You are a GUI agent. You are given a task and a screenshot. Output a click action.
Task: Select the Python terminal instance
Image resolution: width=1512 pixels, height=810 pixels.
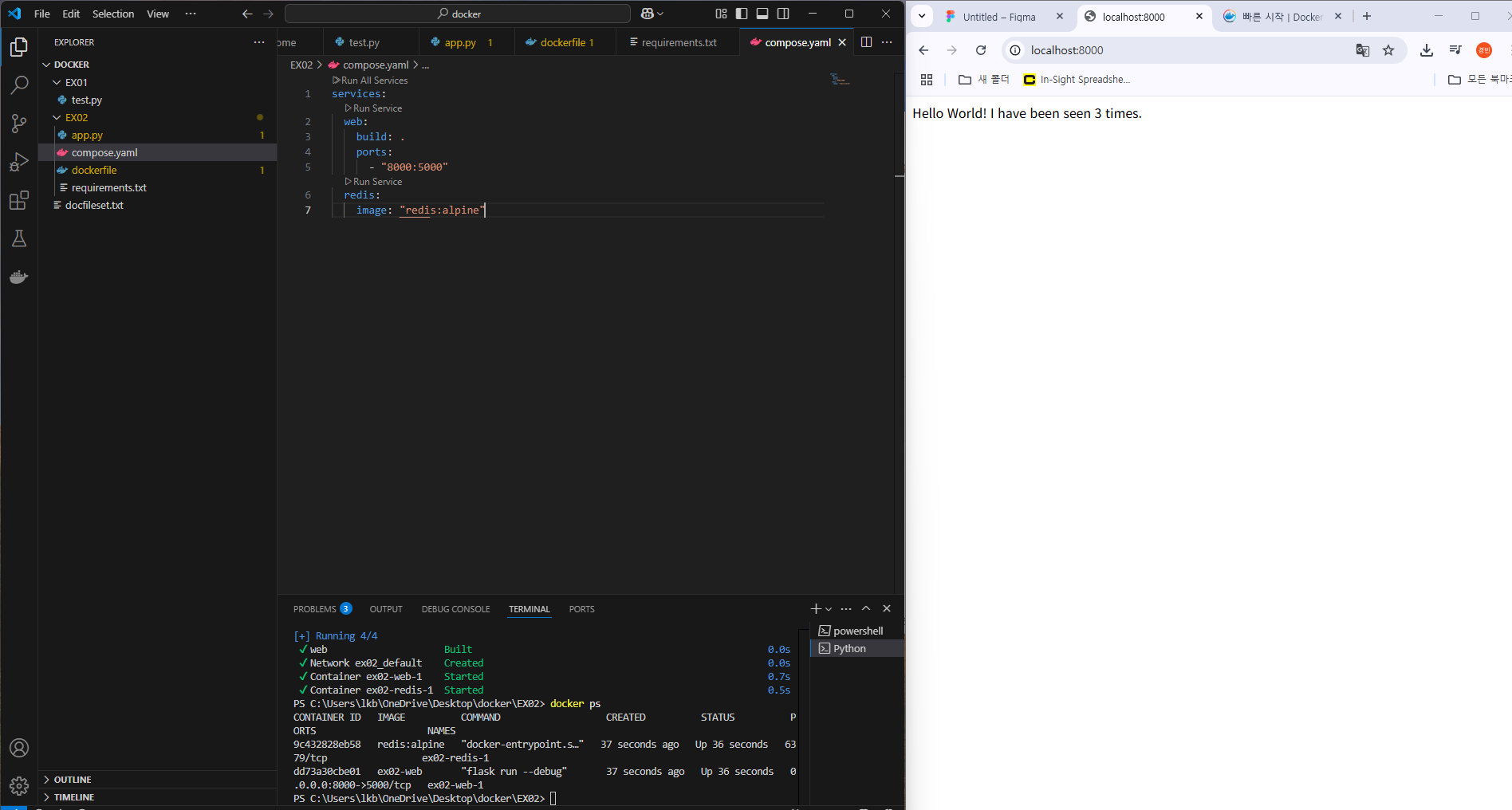857,648
